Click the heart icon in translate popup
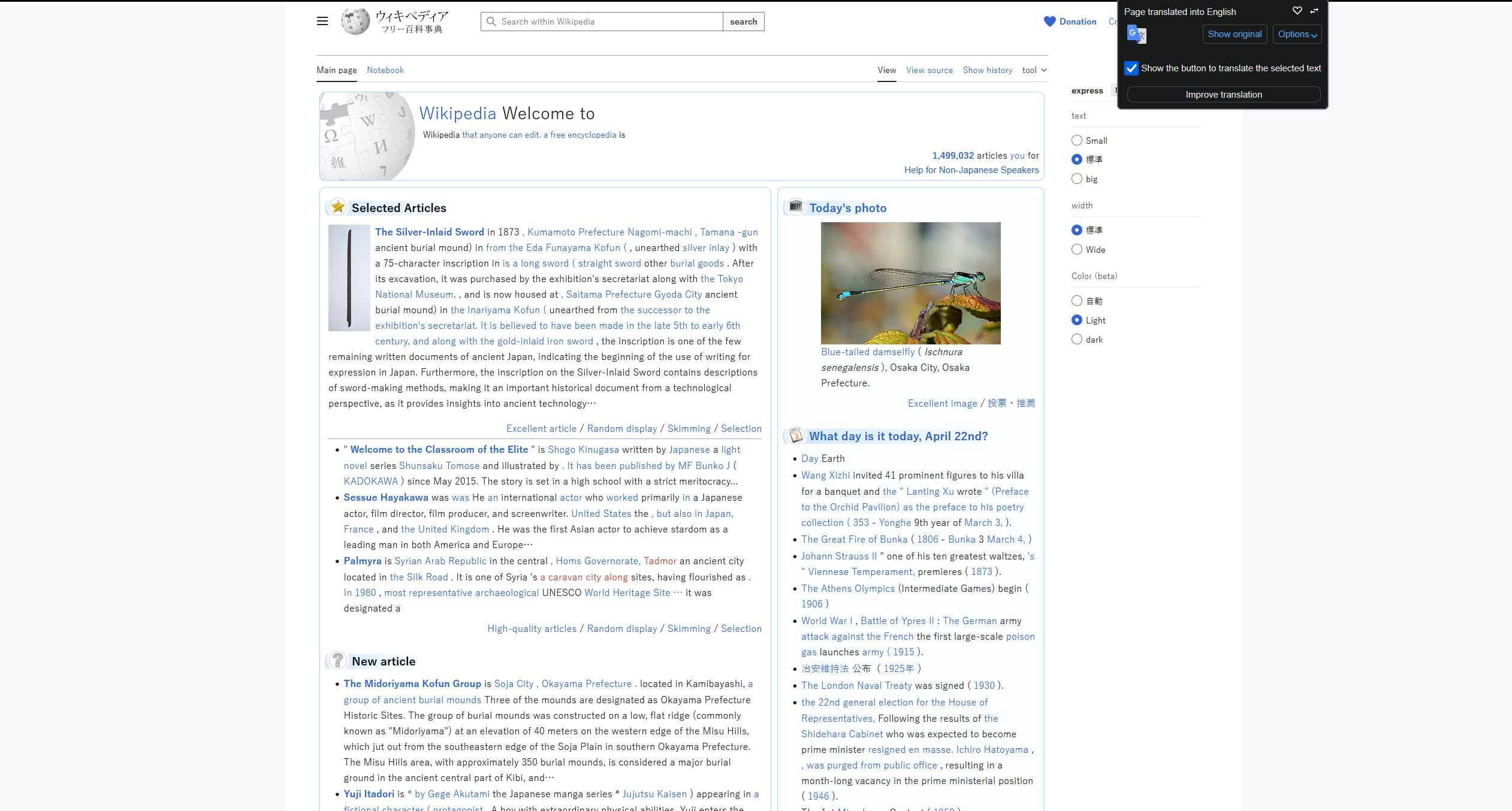Image resolution: width=1512 pixels, height=811 pixels. [1297, 11]
